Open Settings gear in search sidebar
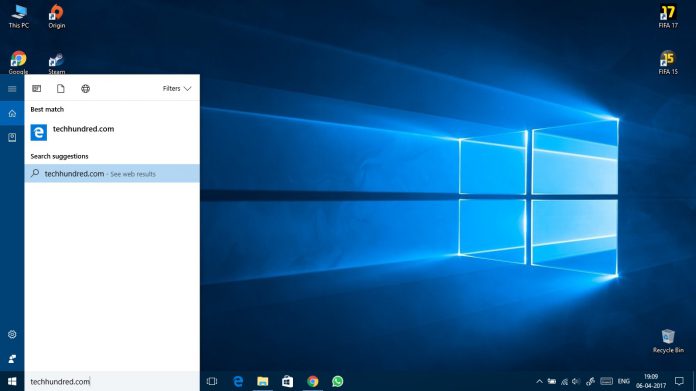Viewport: 696px width, 391px height. (x=12, y=334)
